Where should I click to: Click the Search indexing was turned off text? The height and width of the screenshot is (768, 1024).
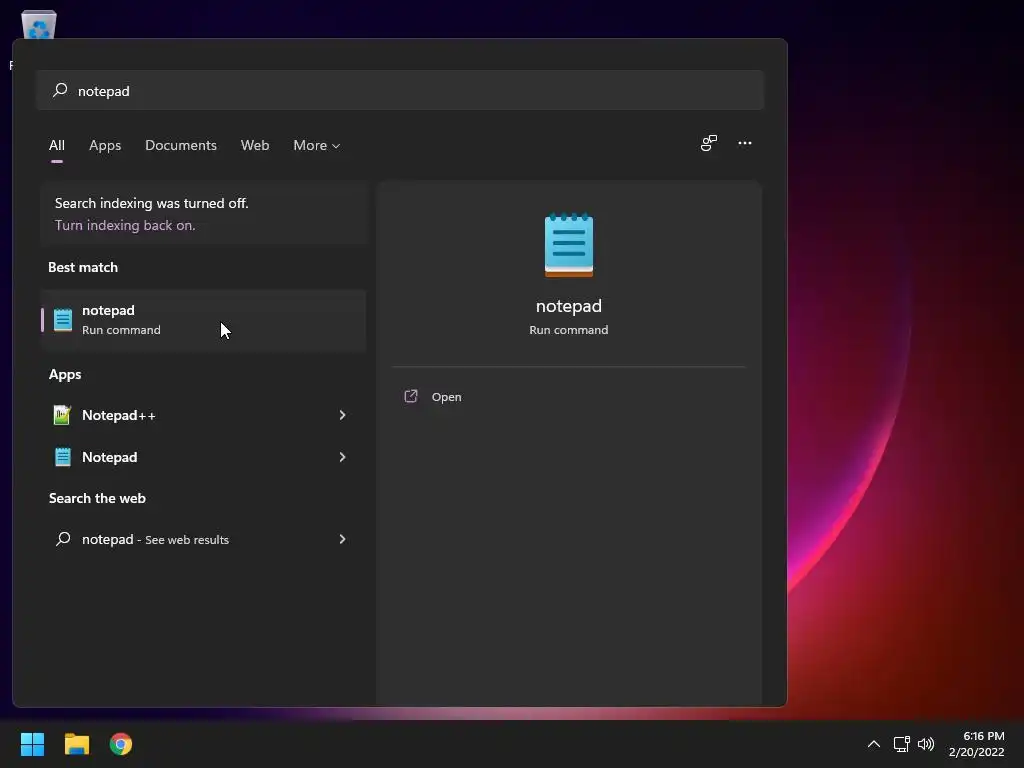point(152,203)
